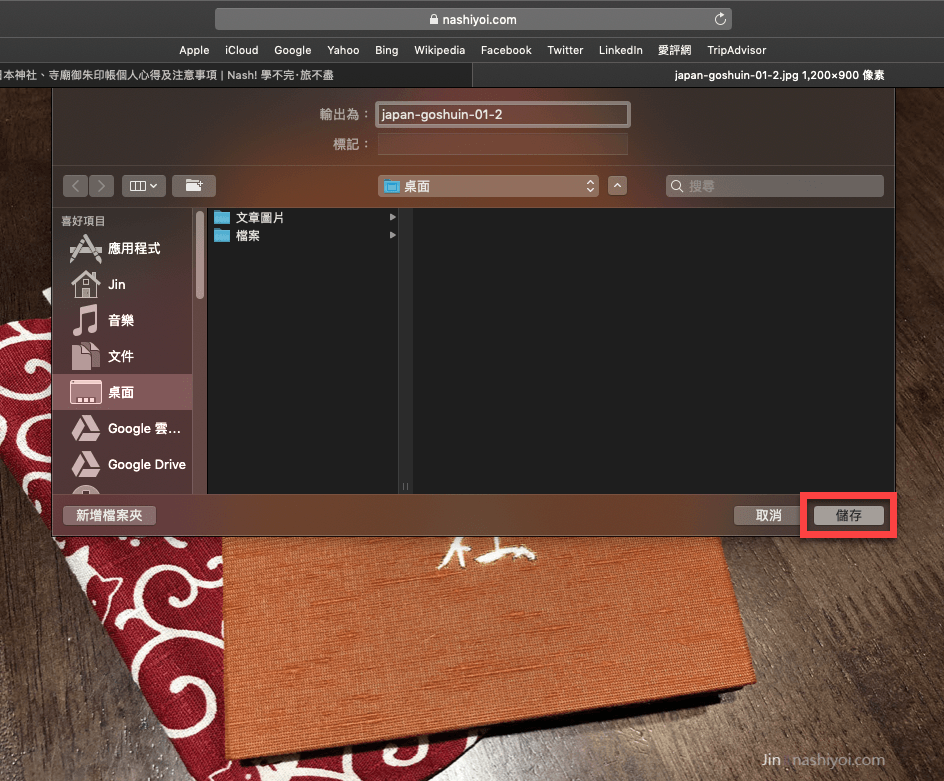This screenshot has width=944, height=781.
Task: Click the music note icon beside 音樂
Action: [85, 320]
